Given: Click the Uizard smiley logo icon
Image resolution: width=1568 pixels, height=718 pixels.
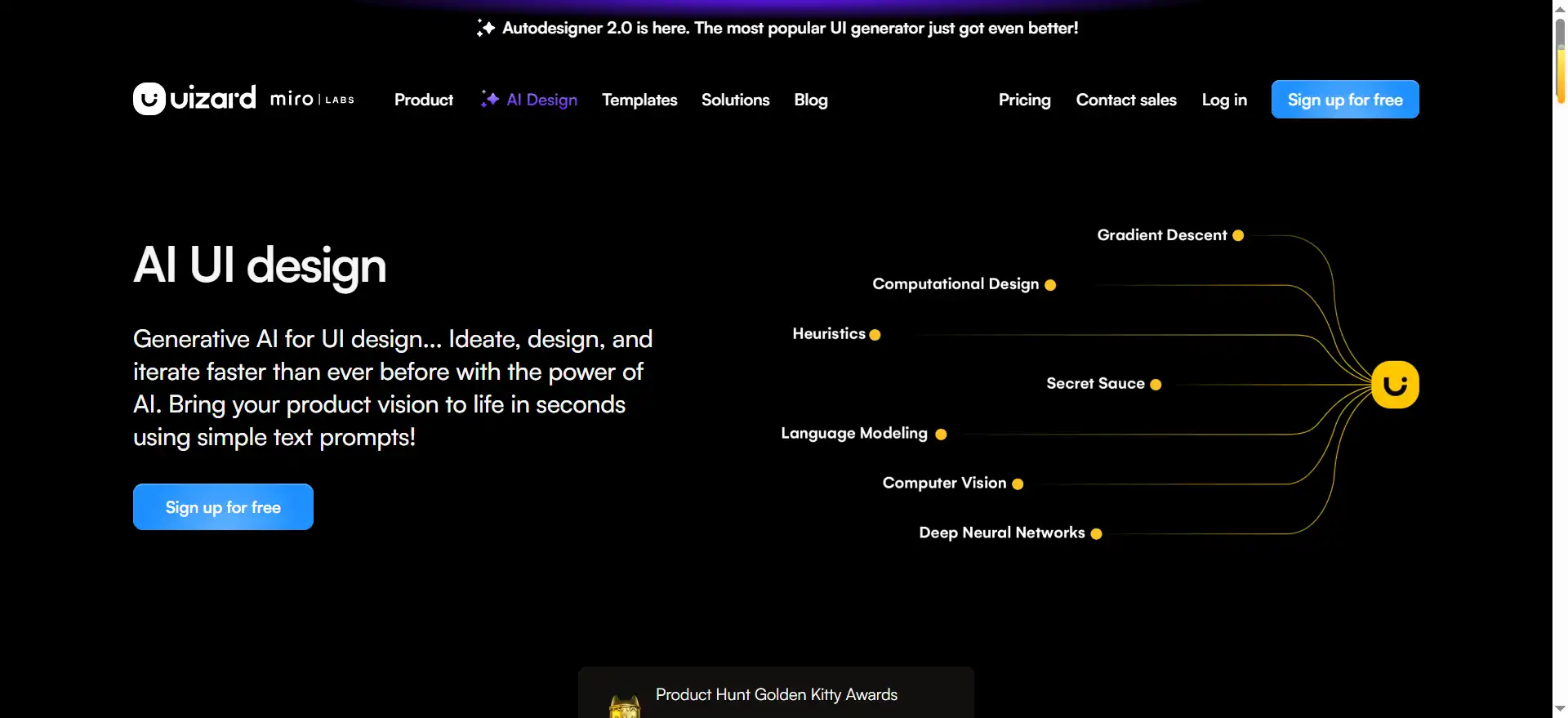Looking at the screenshot, I should click(149, 99).
